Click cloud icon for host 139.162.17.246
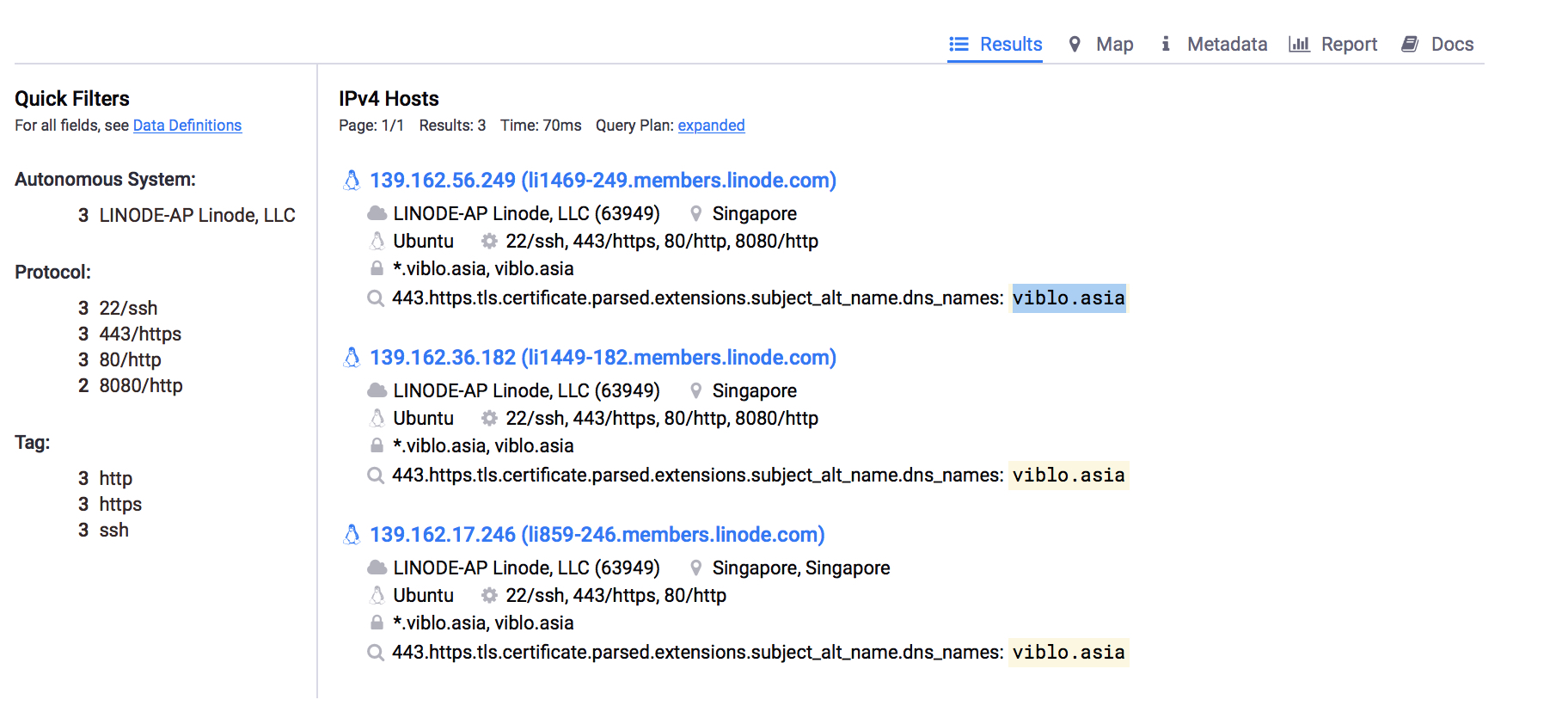Image resolution: width=1568 pixels, height=712 pixels. pos(377,568)
